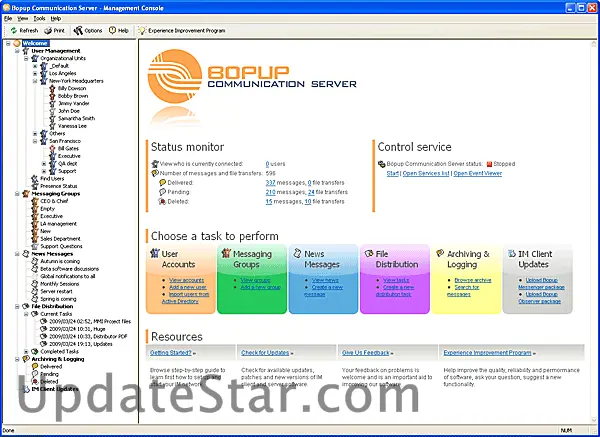Screen dimensions: 600x437
Task: Collapse the User Management node
Action: tap(17, 51)
